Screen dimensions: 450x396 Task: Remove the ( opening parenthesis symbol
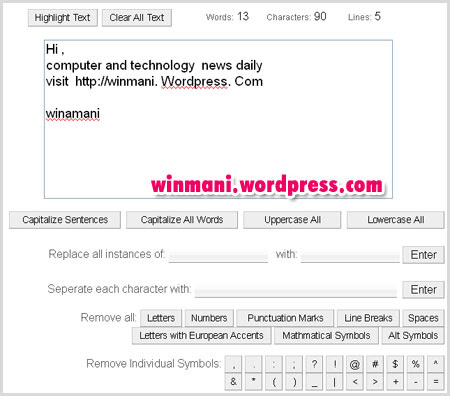coord(274,381)
